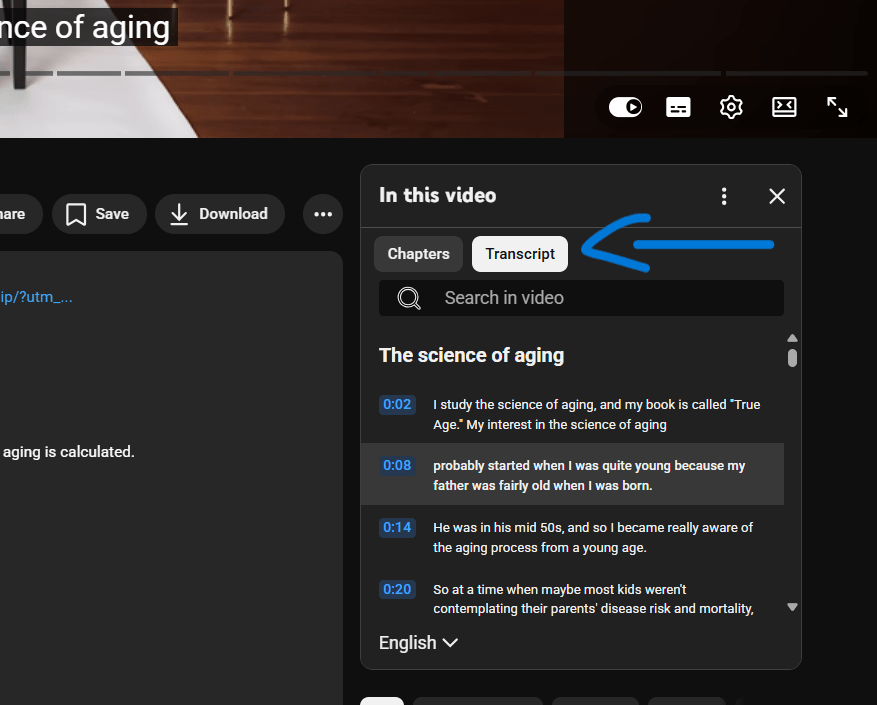Save the video to a playlist
Image resolution: width=877 pixels, height=705 pixels.
[98, 214]
